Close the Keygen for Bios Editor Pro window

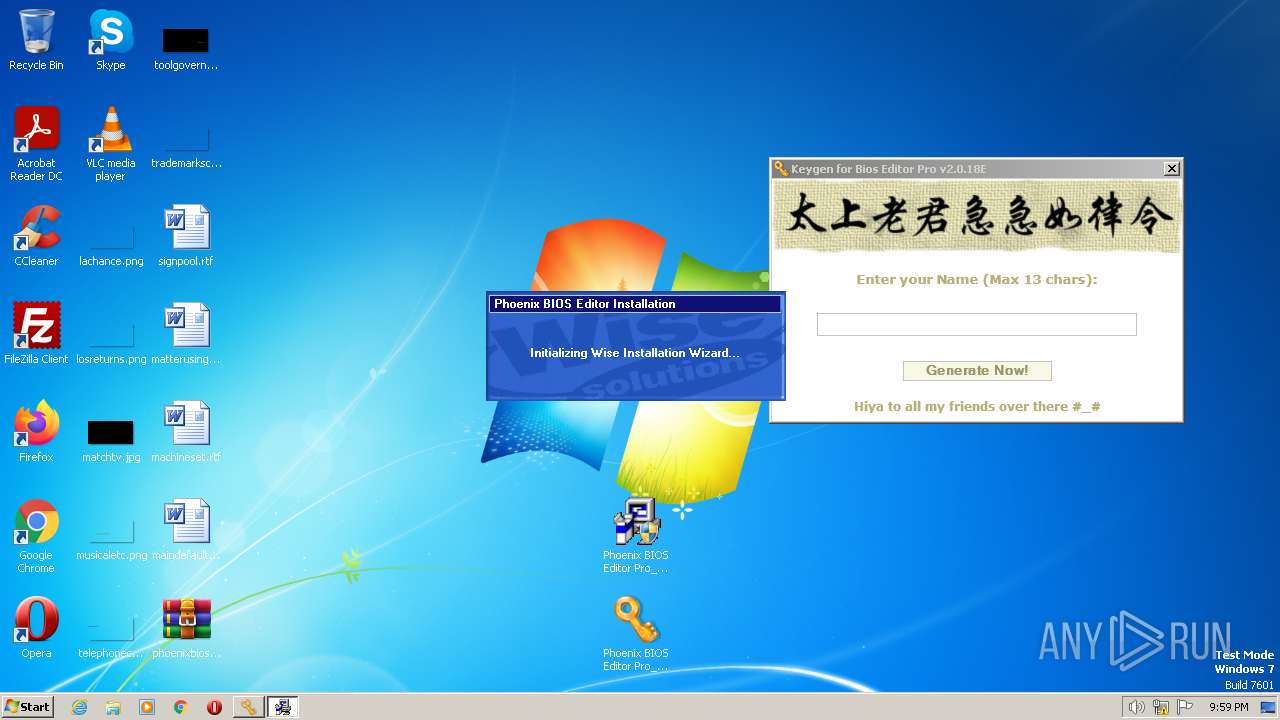[1172, 169]
